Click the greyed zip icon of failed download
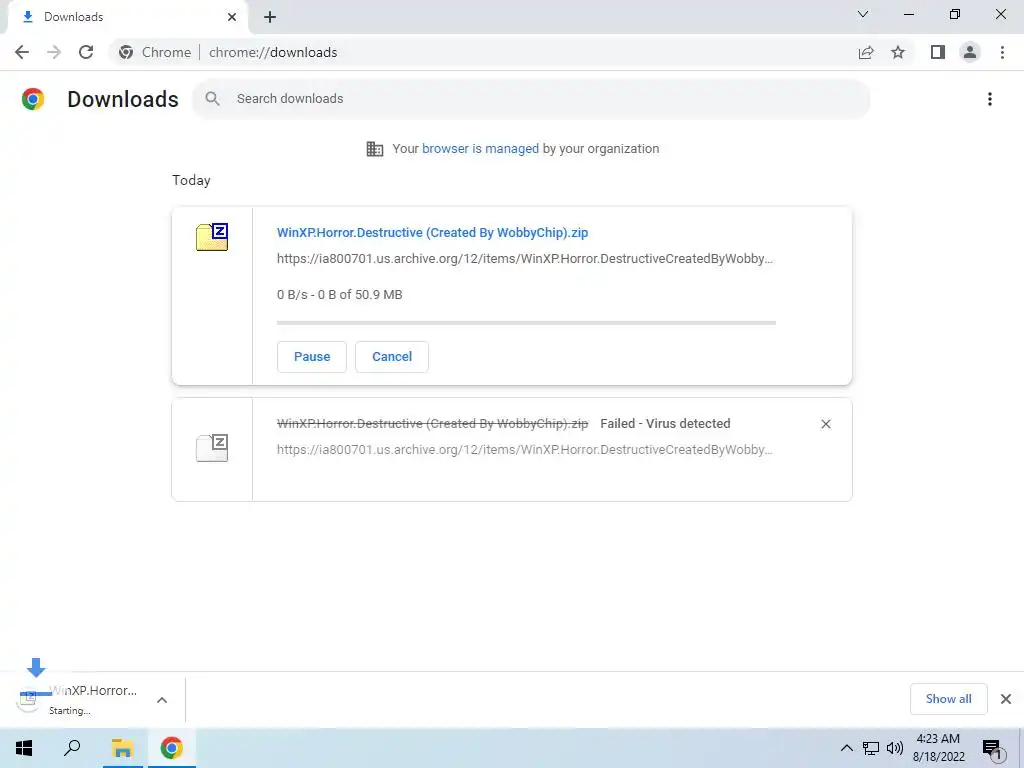This screenshot has height=768, width=1024. point(212,448)
